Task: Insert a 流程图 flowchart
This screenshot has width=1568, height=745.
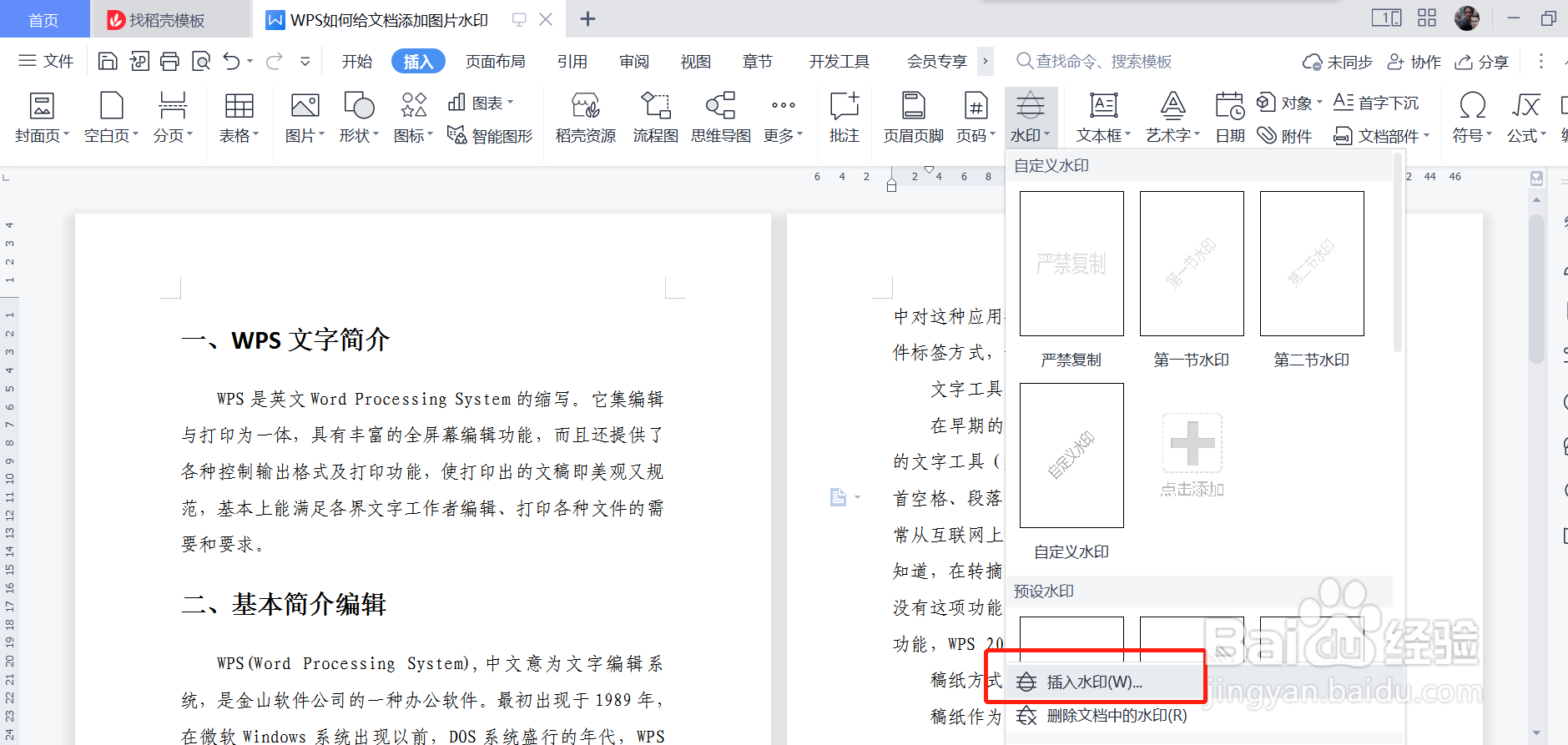Action: pyautogui.click(x=656, y=117)
